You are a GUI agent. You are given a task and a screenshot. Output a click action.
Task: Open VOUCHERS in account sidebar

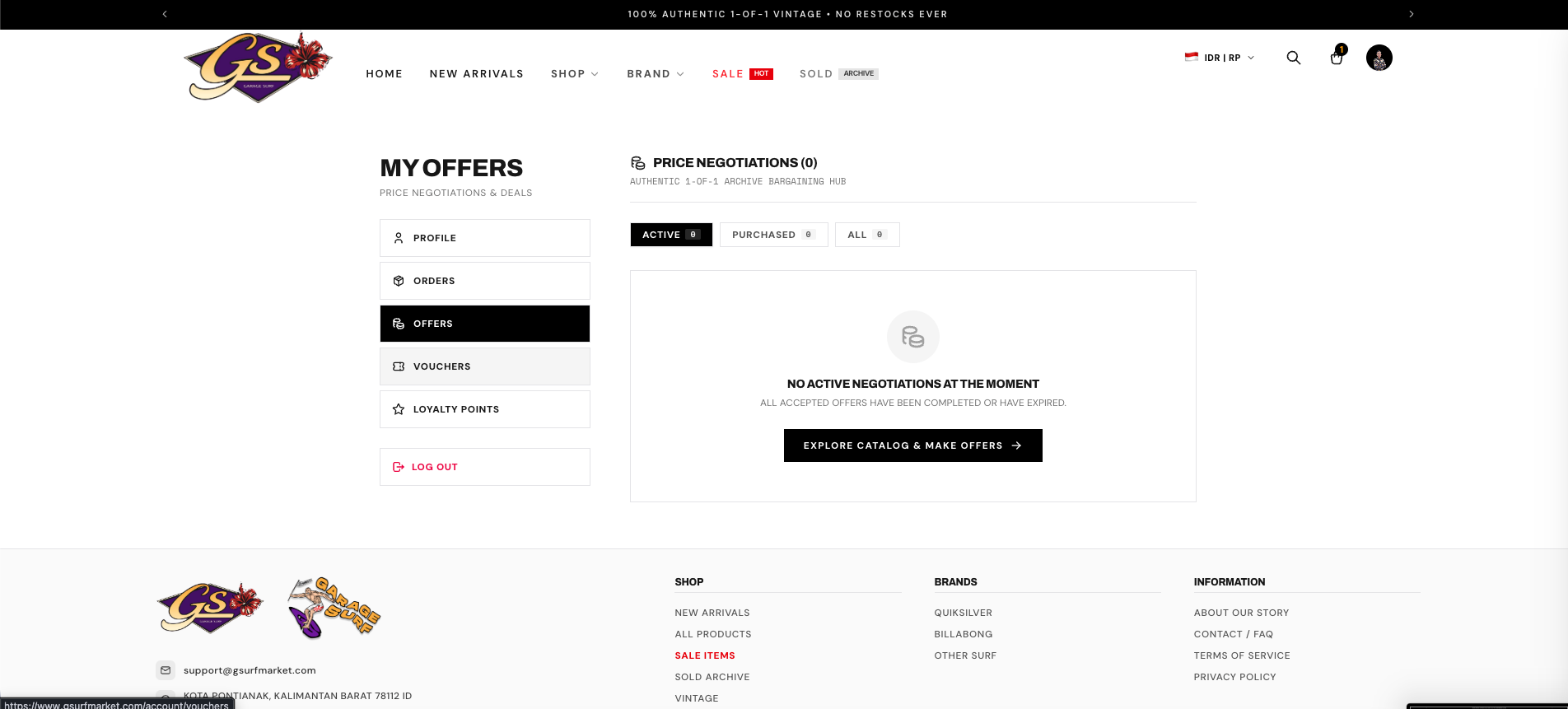(485, 366)
